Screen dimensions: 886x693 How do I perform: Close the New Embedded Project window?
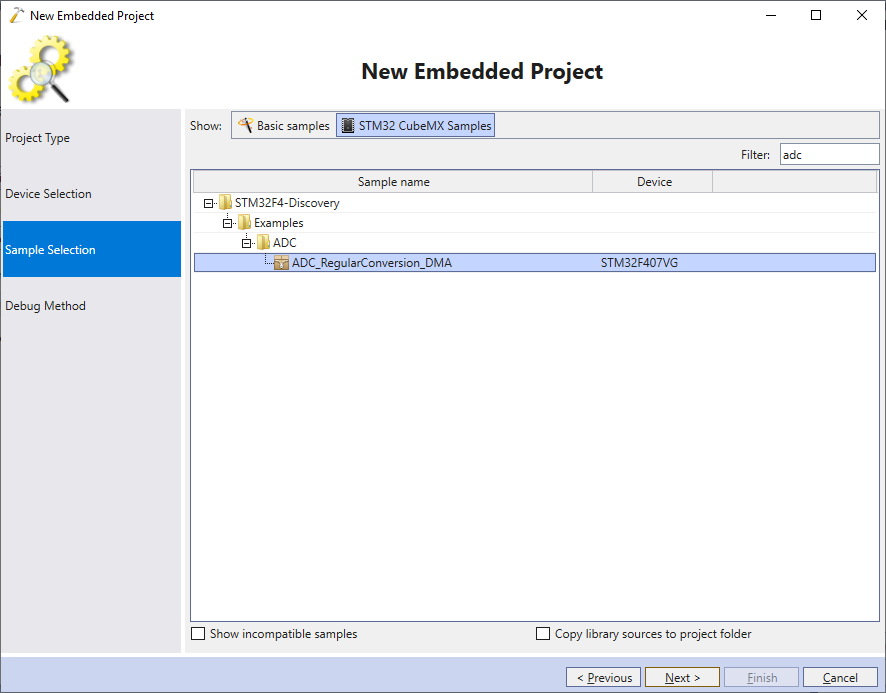point(862,15)
